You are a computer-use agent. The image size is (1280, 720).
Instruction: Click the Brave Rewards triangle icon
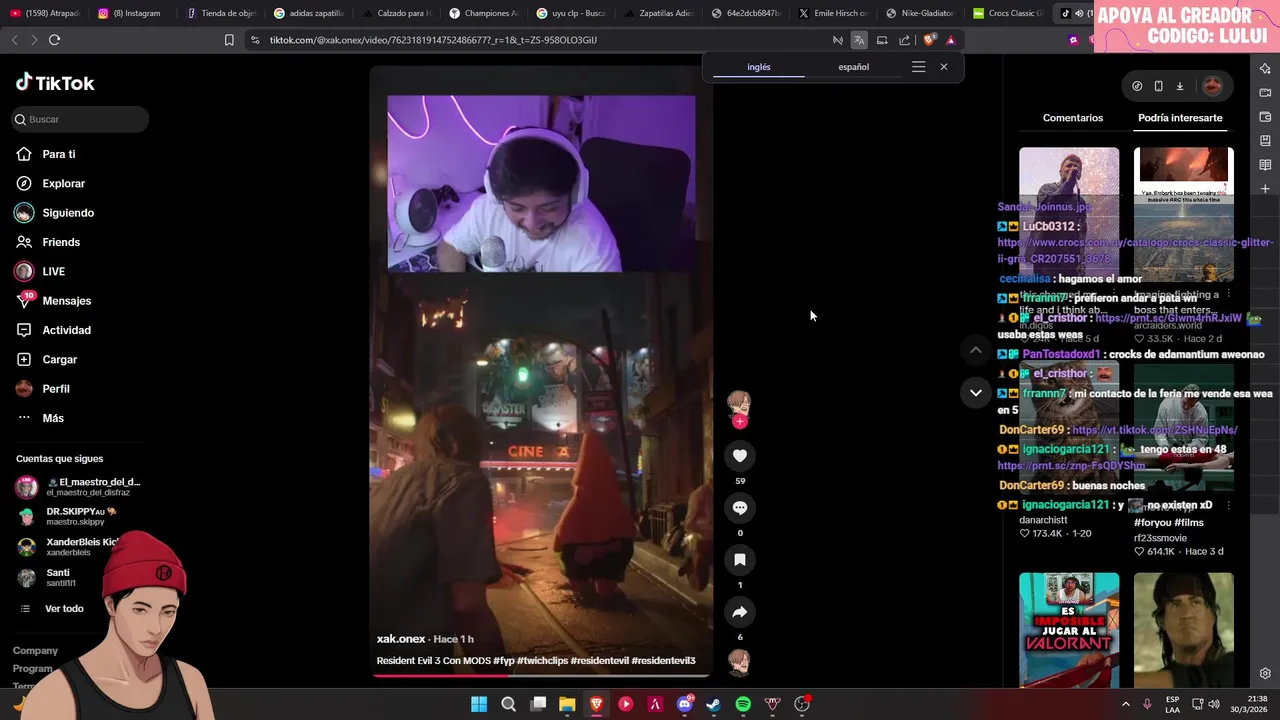[951, 40]
